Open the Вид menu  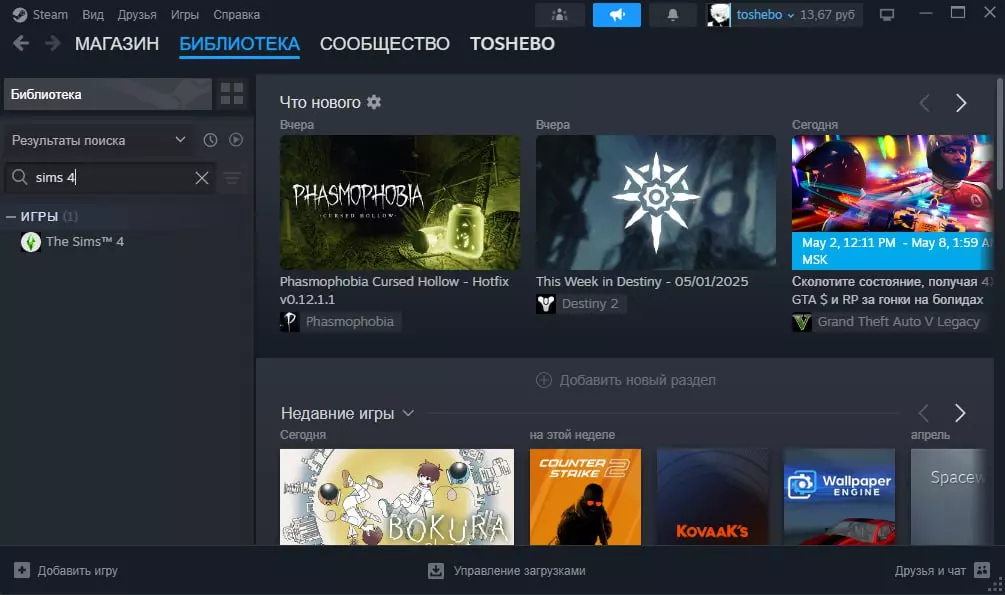[93, 14]
